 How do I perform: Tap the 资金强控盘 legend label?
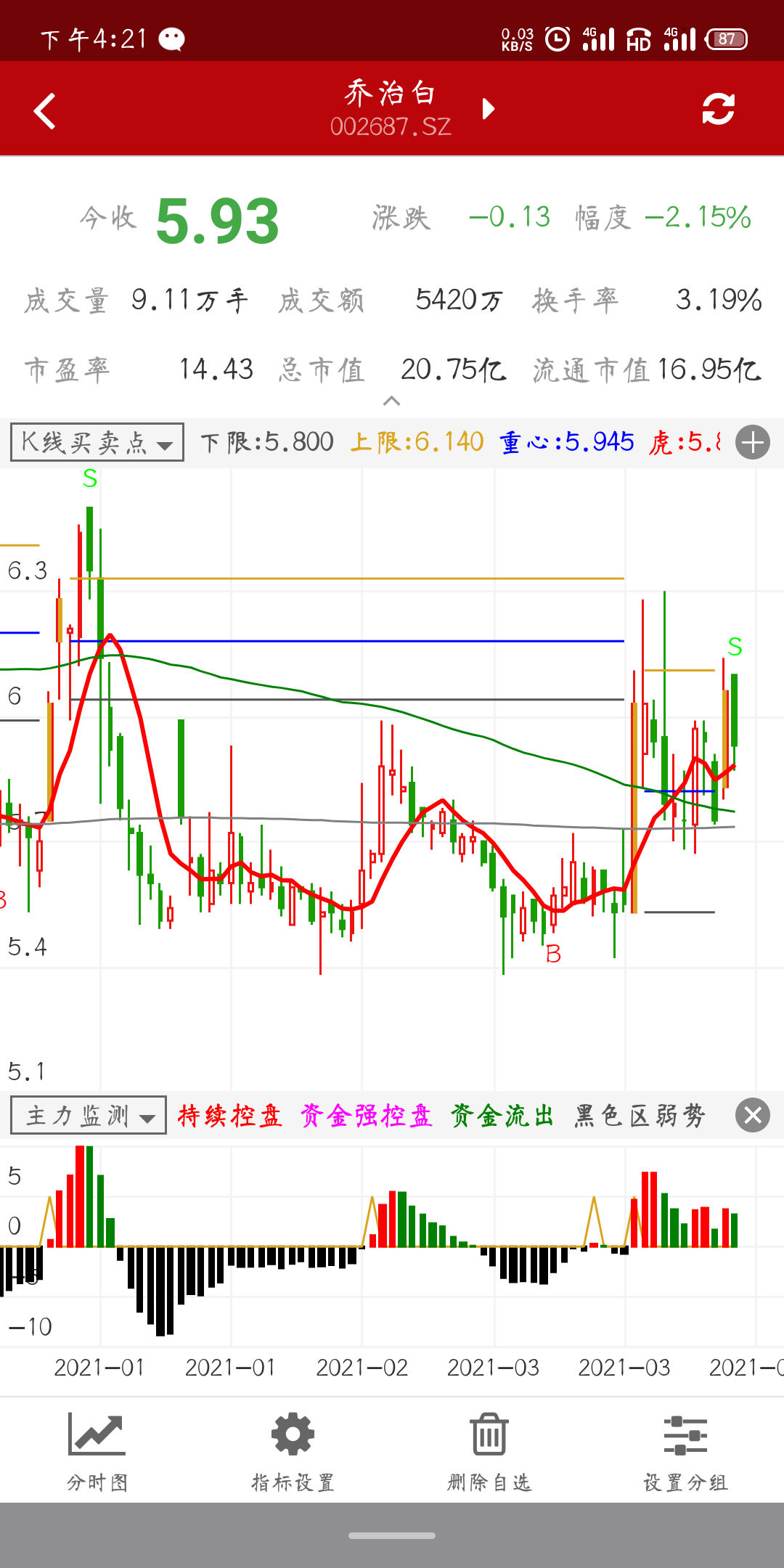(x=366, y=1115)
